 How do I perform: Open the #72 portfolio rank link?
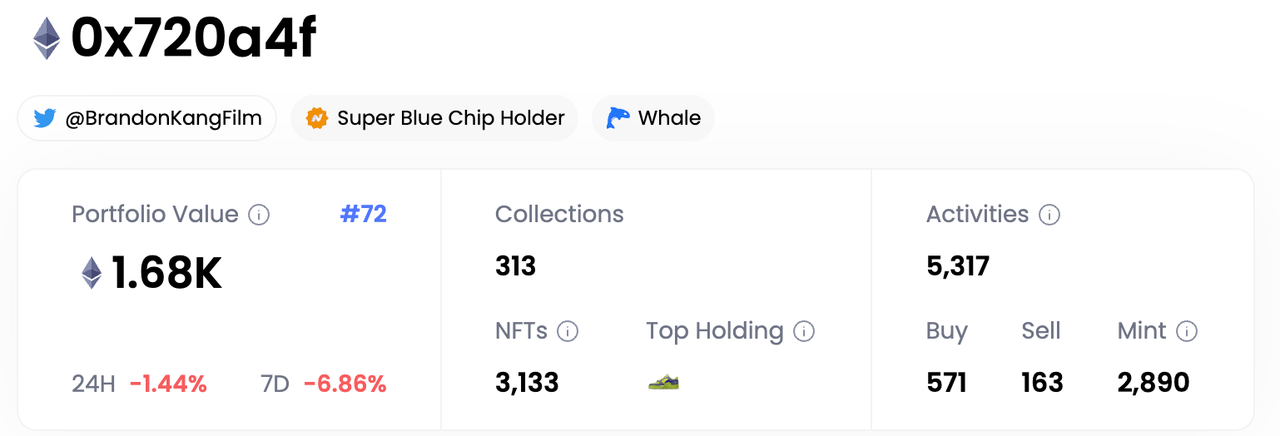pos(363,214)
